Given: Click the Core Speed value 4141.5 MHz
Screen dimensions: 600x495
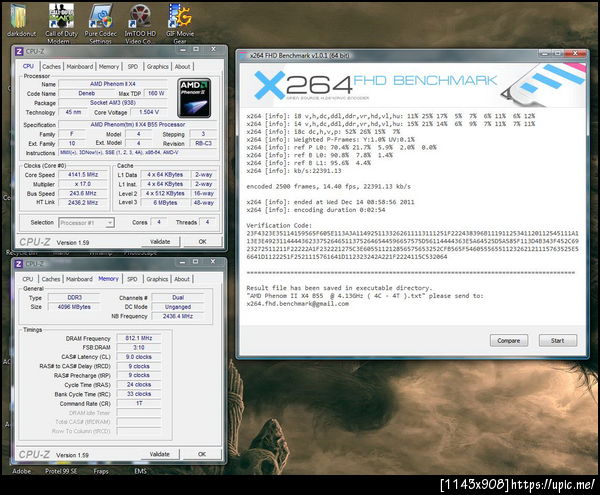Looking at the screenshot, I should [x=83, y=175].
